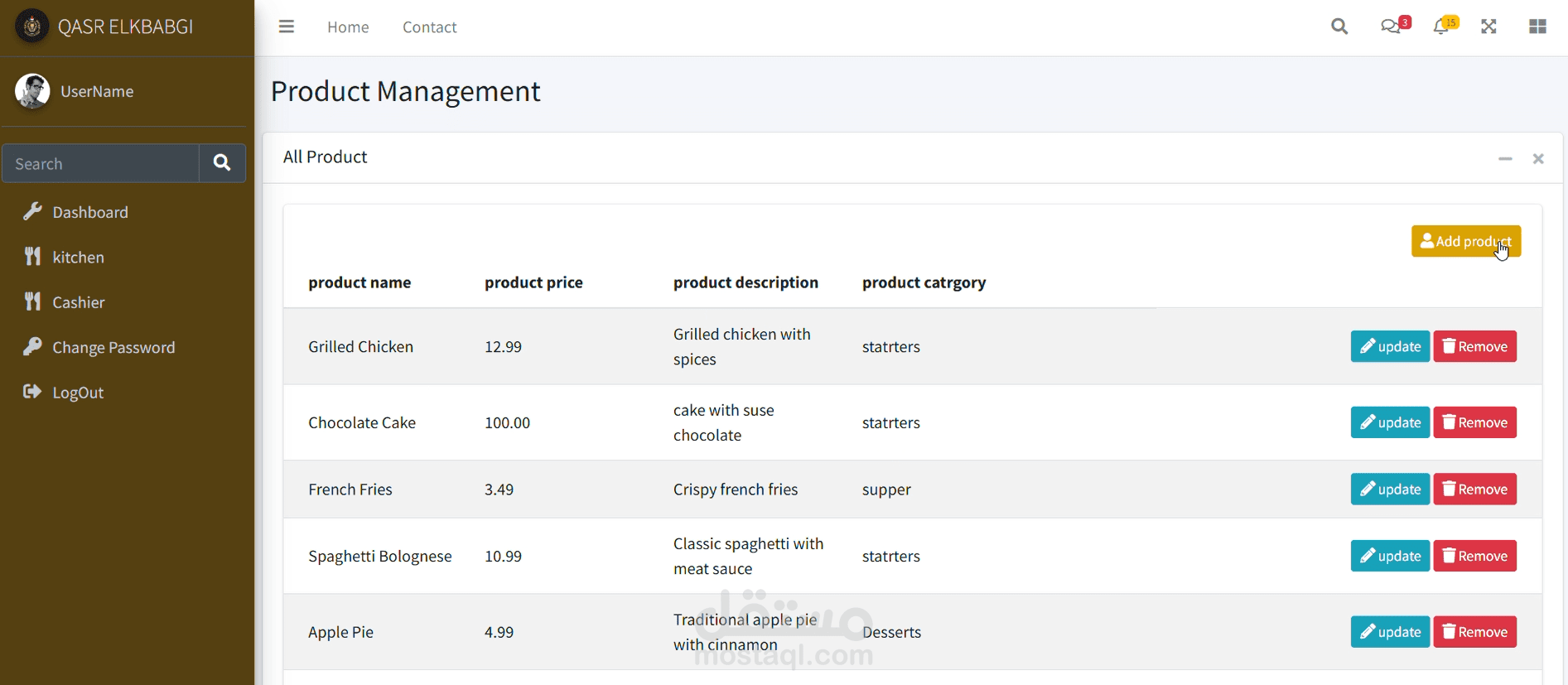Toggle the sidebar hamburger menu
The height and width of the screenshot is (685, 1568).
287,27
